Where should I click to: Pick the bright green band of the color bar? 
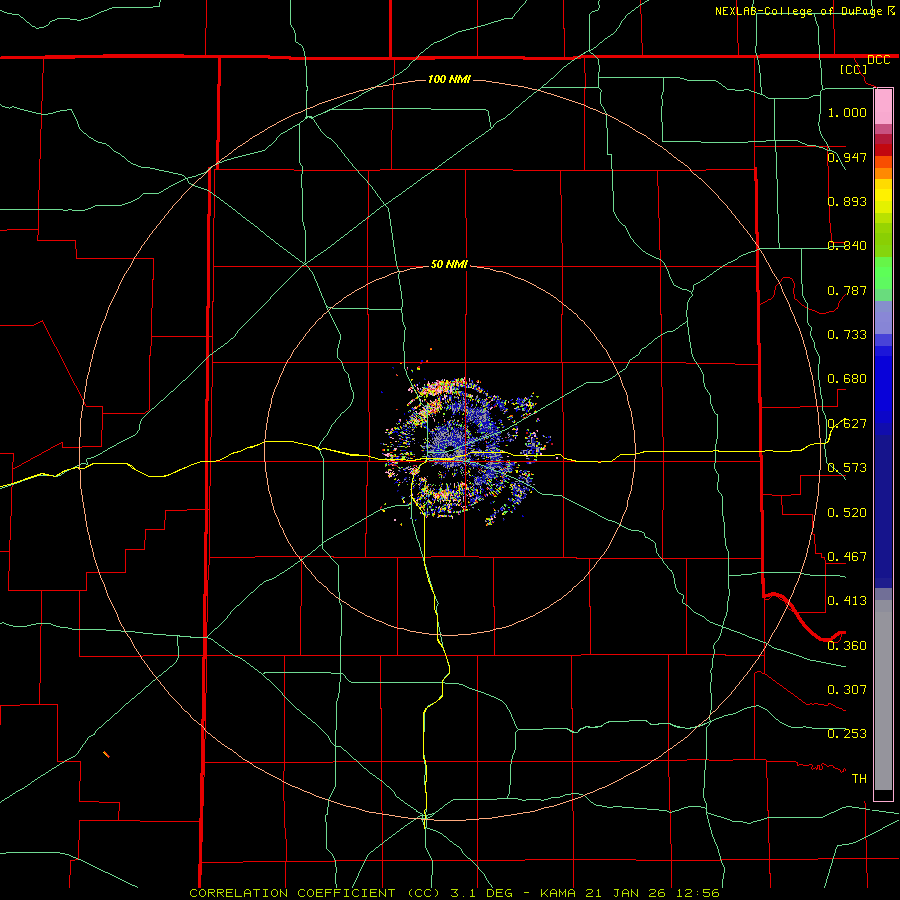point(883,273)
